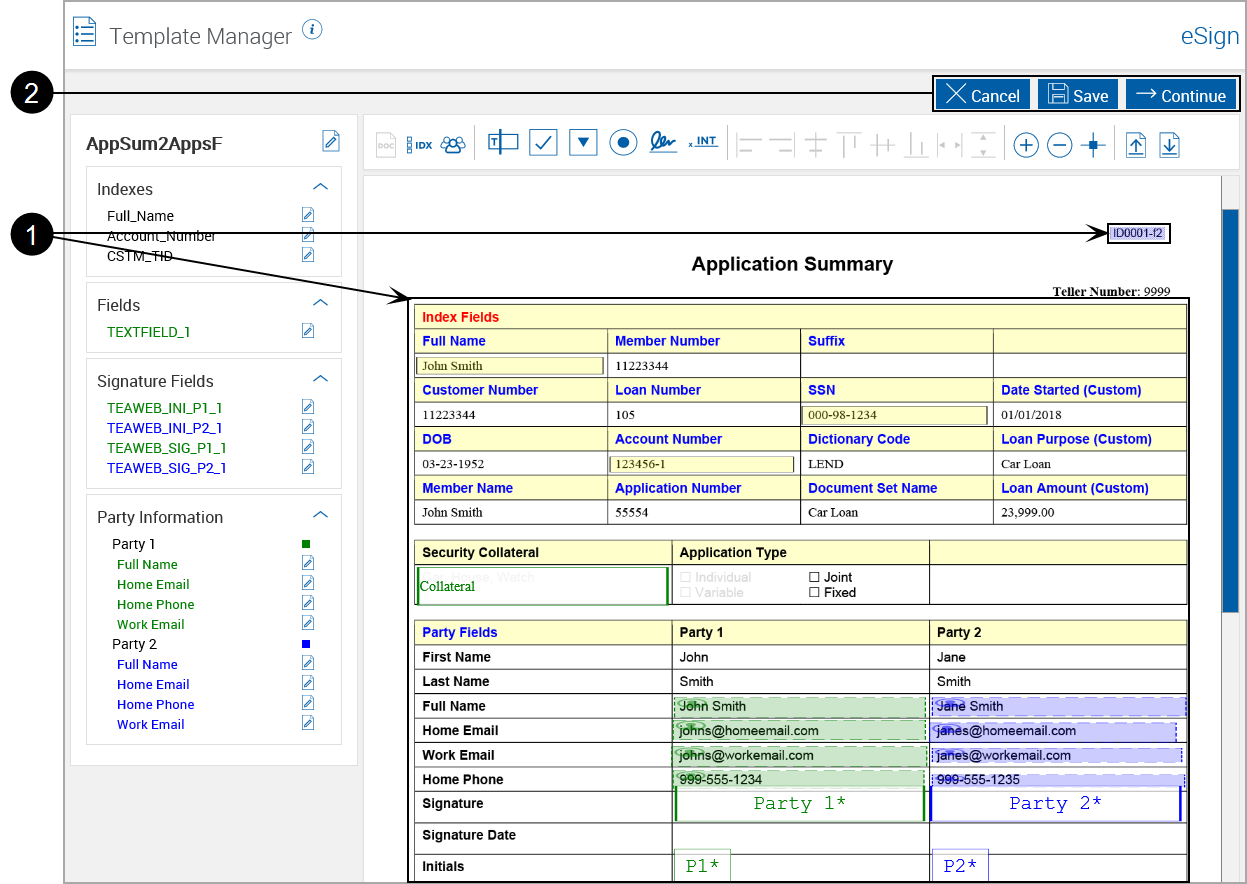This screenshot has width=1247, height=884.
Task: Click edit icon for TEAWEB_INI_P1_1
Action: coord(308,407)
